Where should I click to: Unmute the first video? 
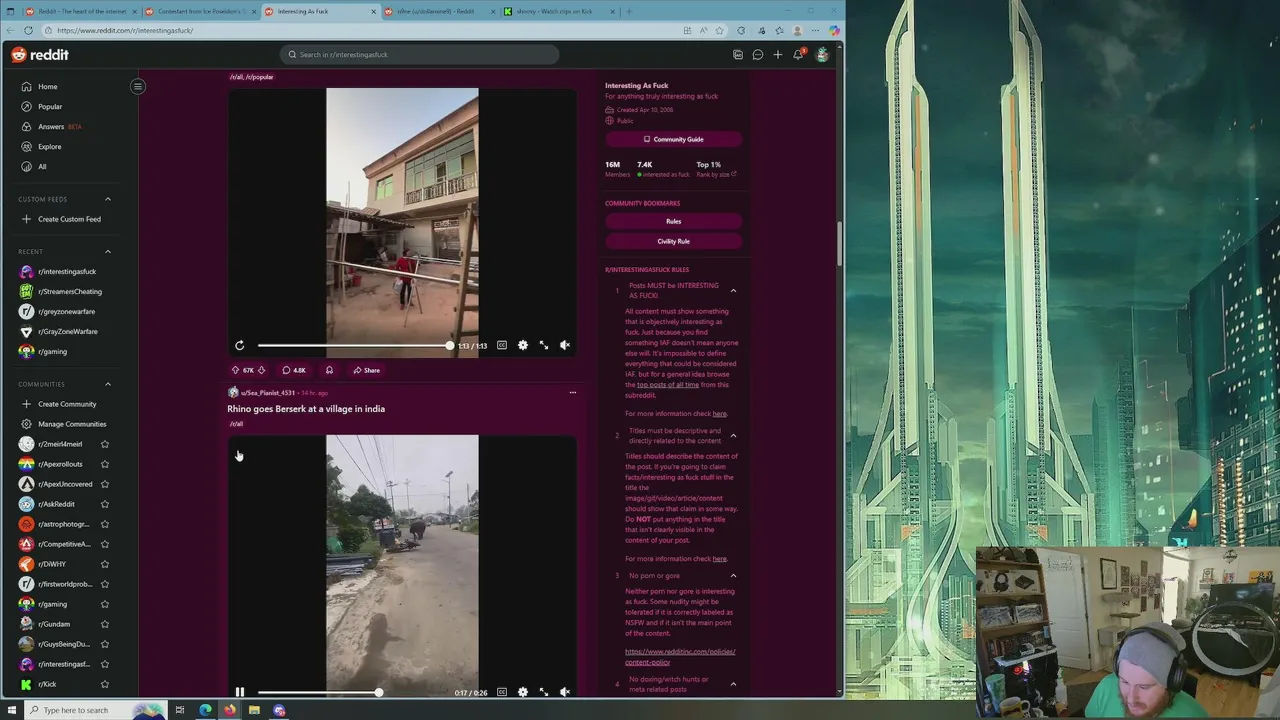point(565,345)
